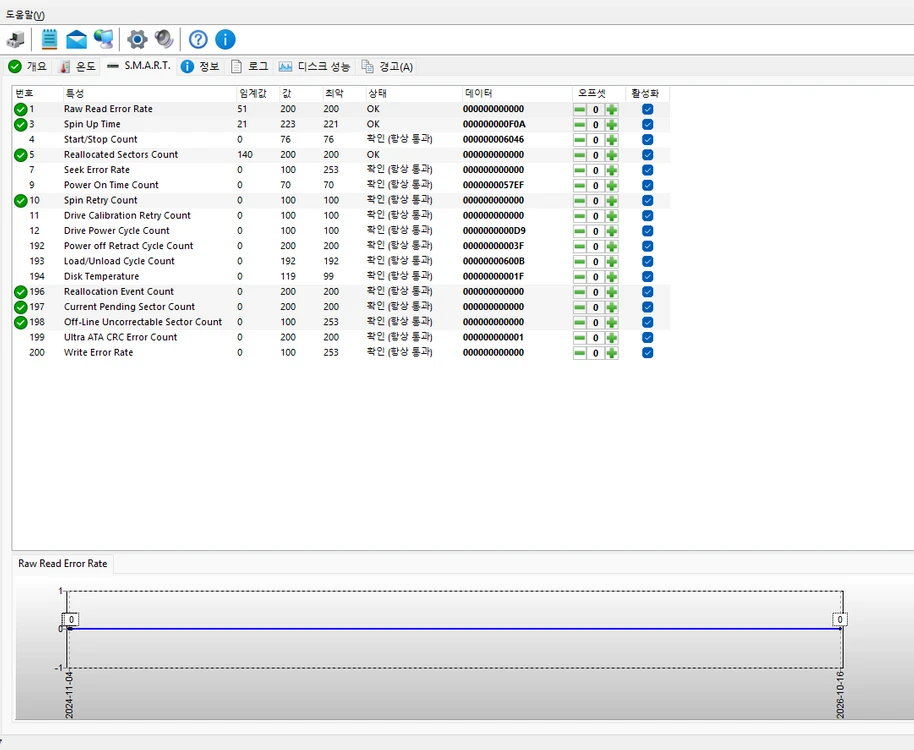Open the 경고(A) tab
Screen dimensions: 914x750
pos(388,66)
